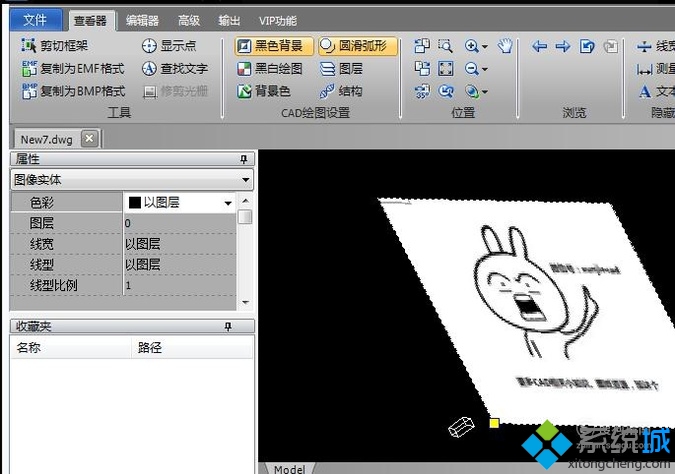Select the pan hand tool
This screenshot has width=675, height=474.
(x=505, y=46)
